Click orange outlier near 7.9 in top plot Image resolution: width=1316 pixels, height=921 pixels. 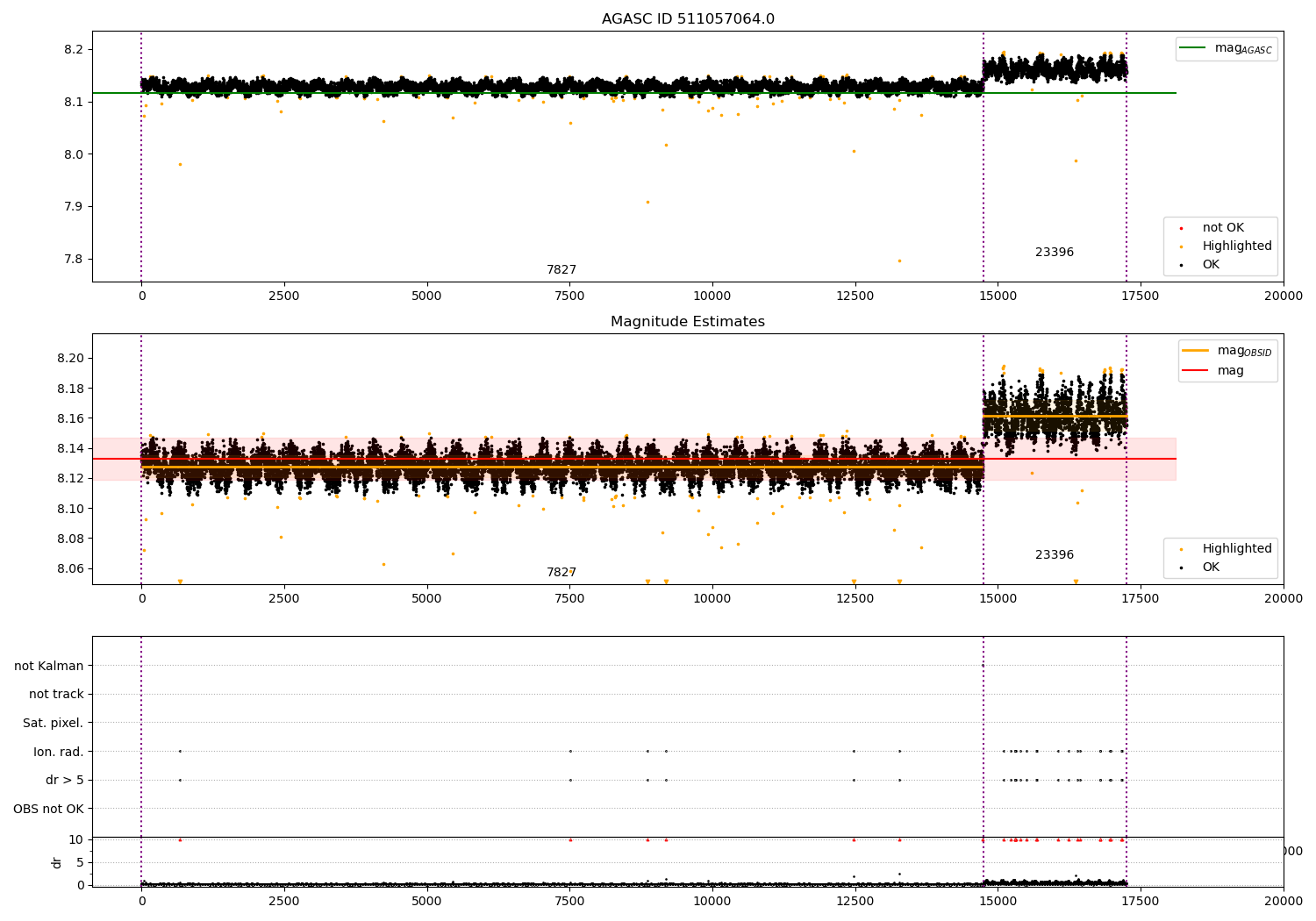pos(647,202)
